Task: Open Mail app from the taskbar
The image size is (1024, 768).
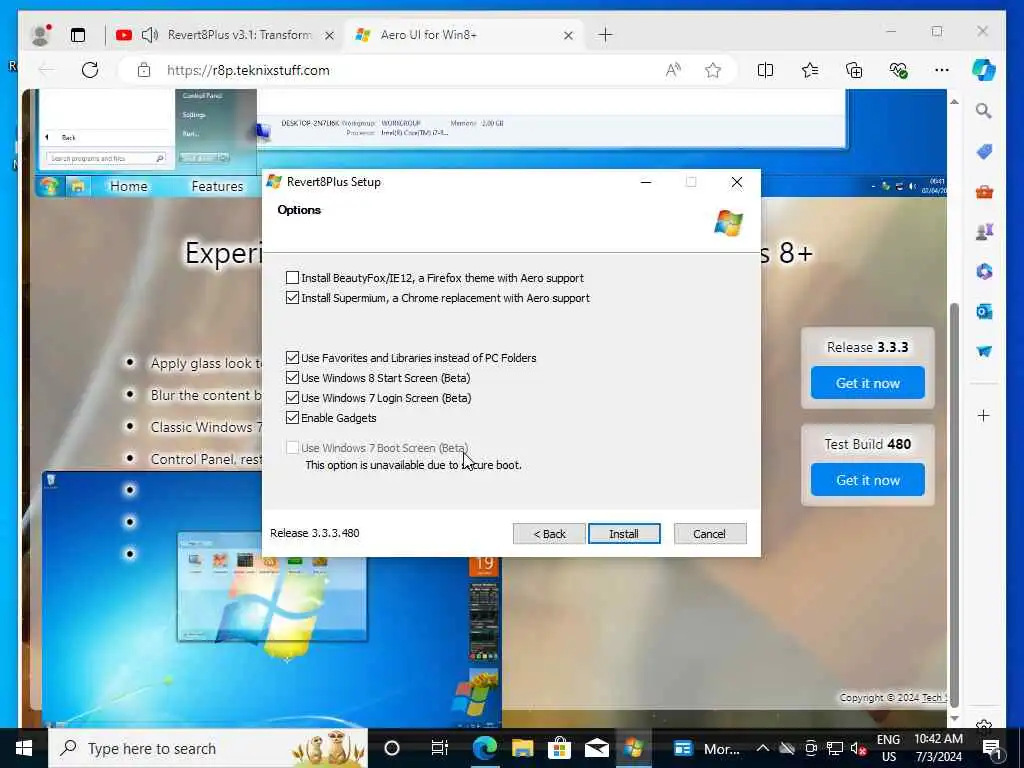Action: (x=597, y=748)
